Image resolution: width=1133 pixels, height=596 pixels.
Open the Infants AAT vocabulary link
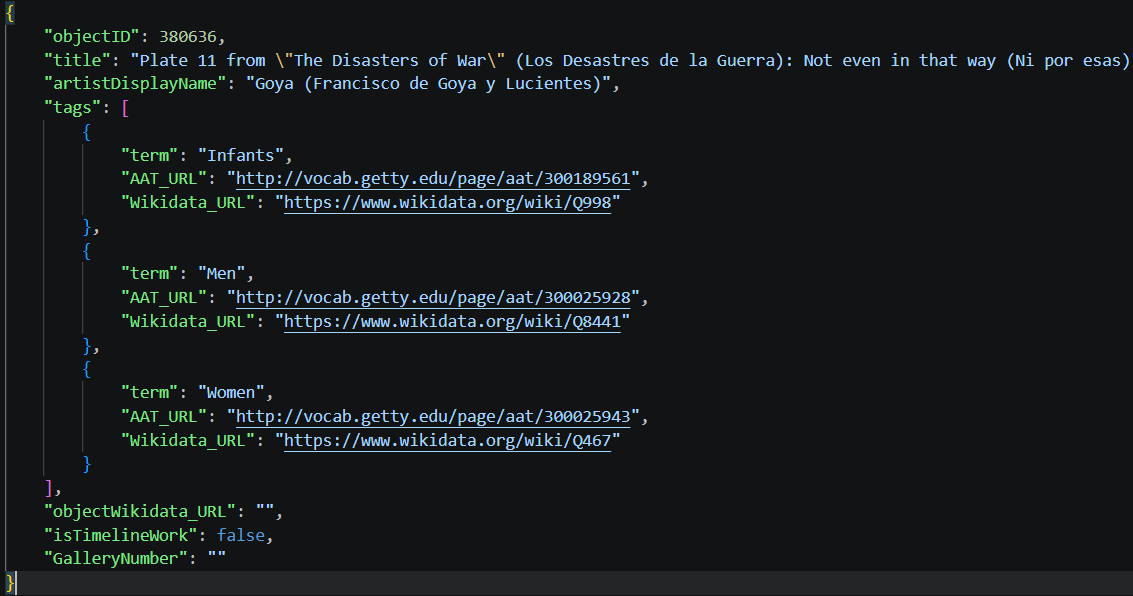tap(434, 178)
